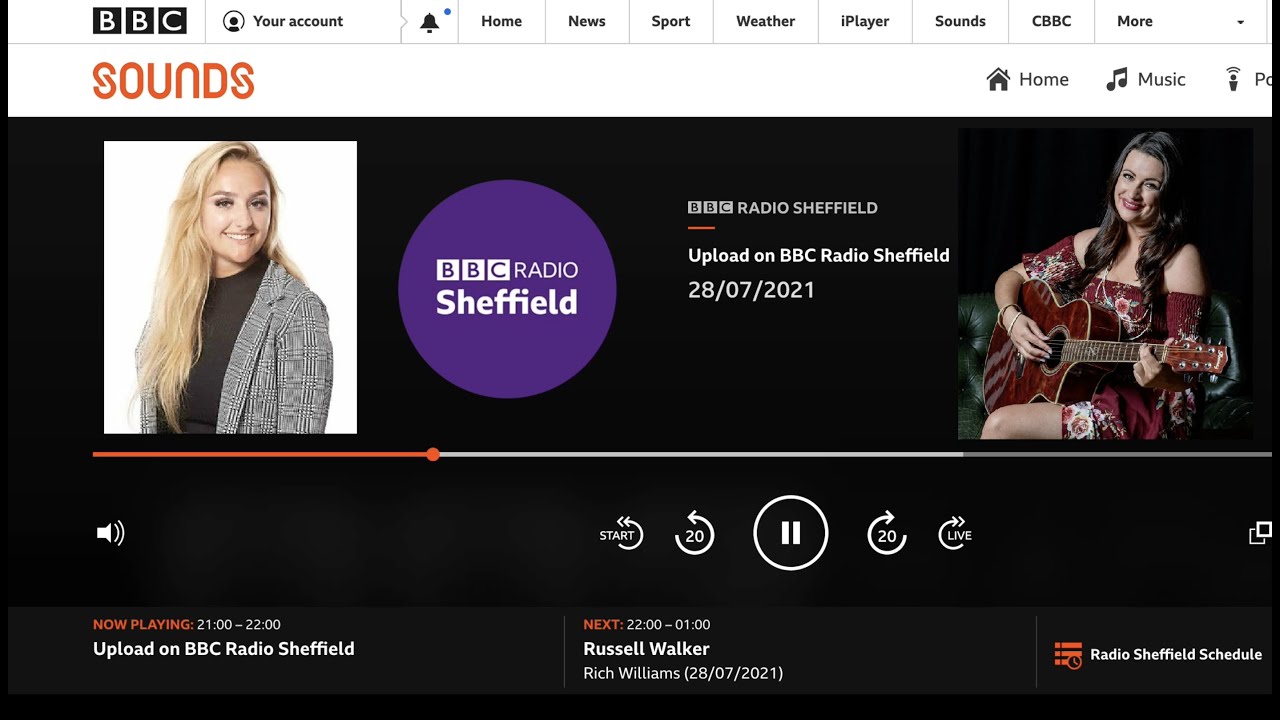Open the notifications bell

(430, 22)
